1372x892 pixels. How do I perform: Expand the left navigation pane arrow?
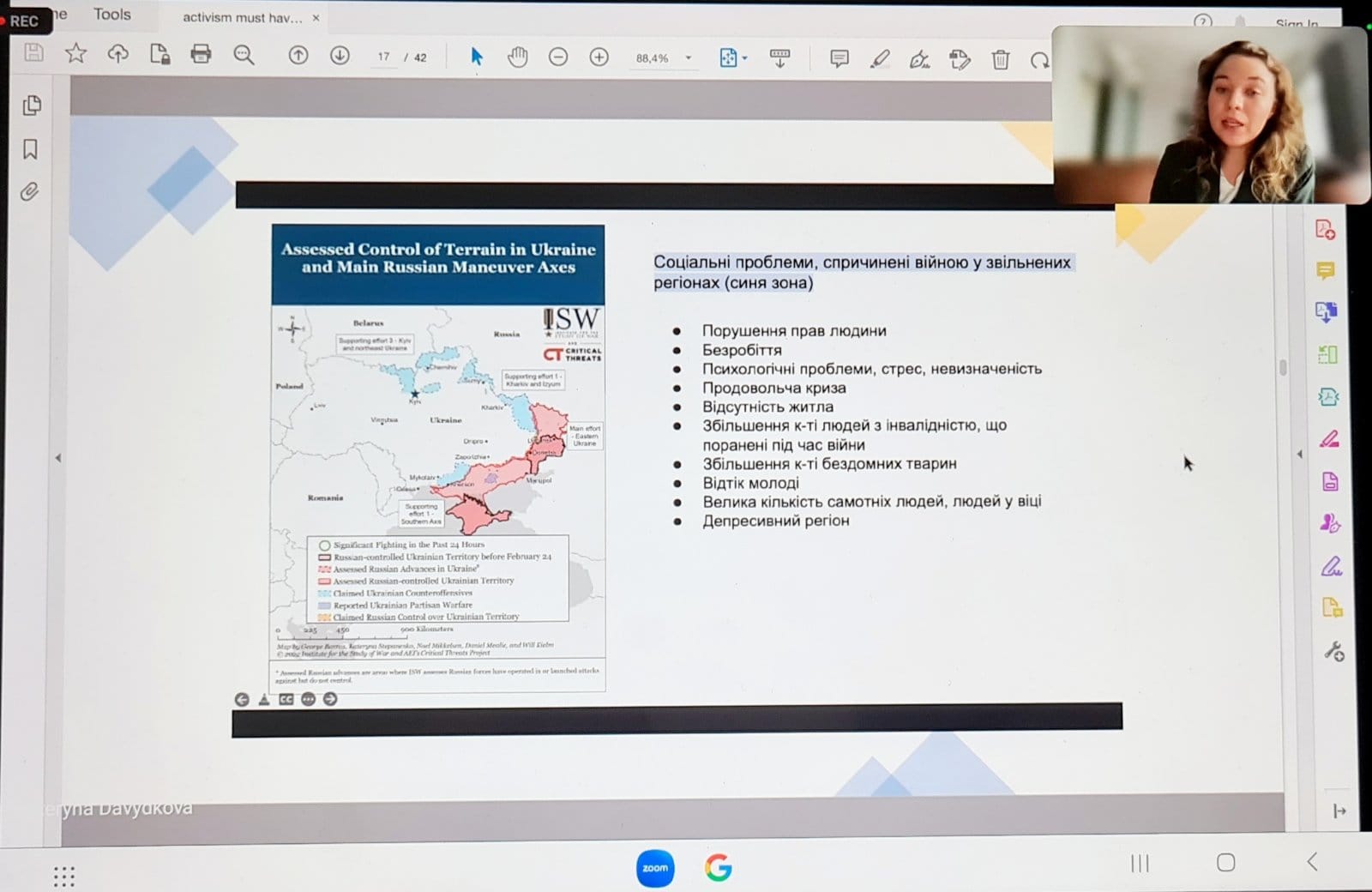point(58,458)
